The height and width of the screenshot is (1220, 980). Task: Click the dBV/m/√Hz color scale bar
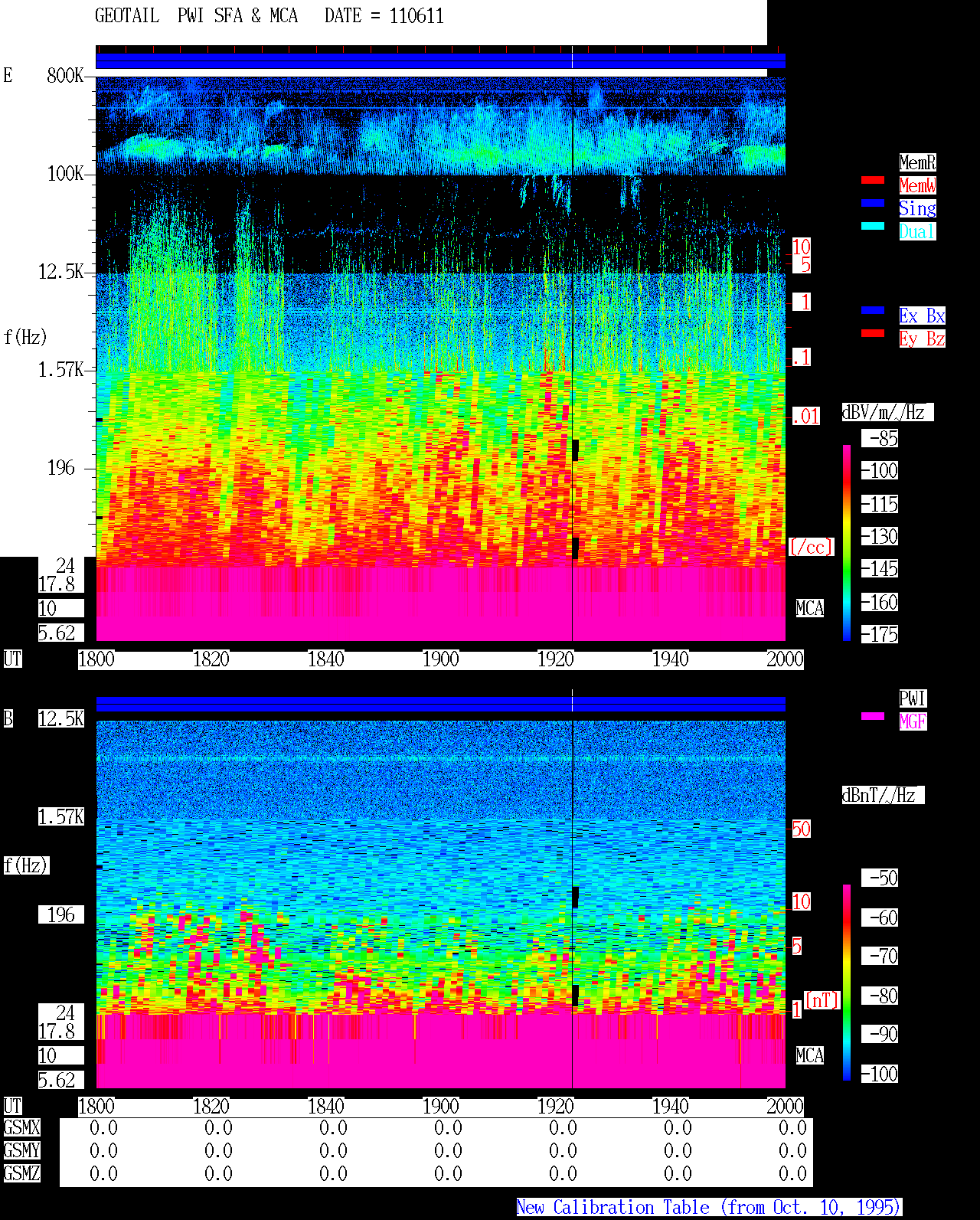847,542
